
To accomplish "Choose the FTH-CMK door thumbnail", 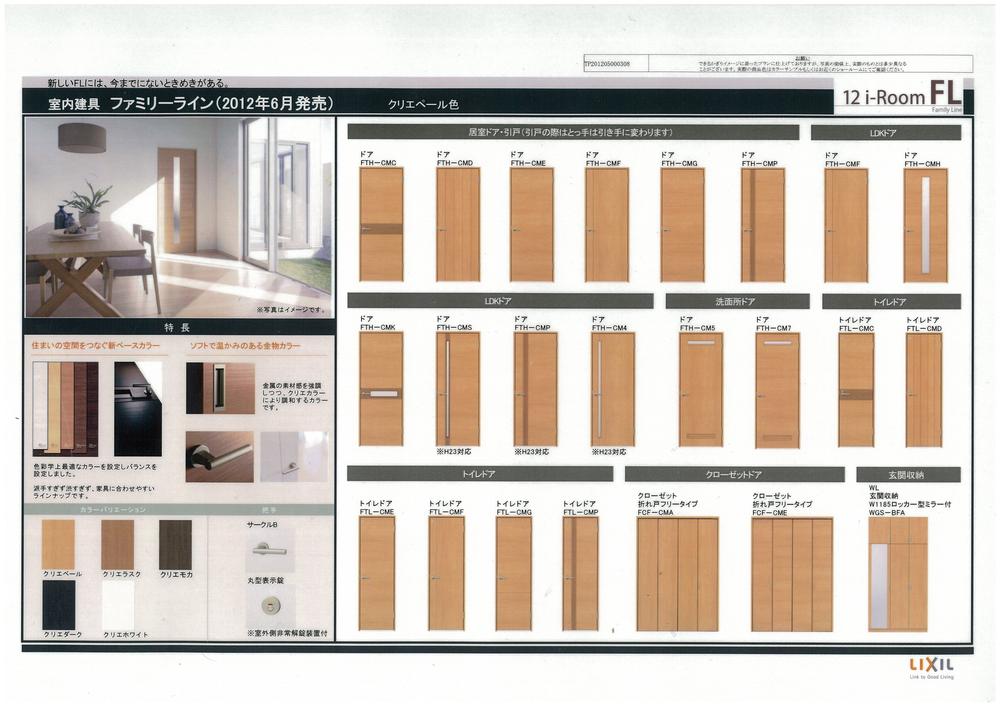I will [x=381, y=389].
